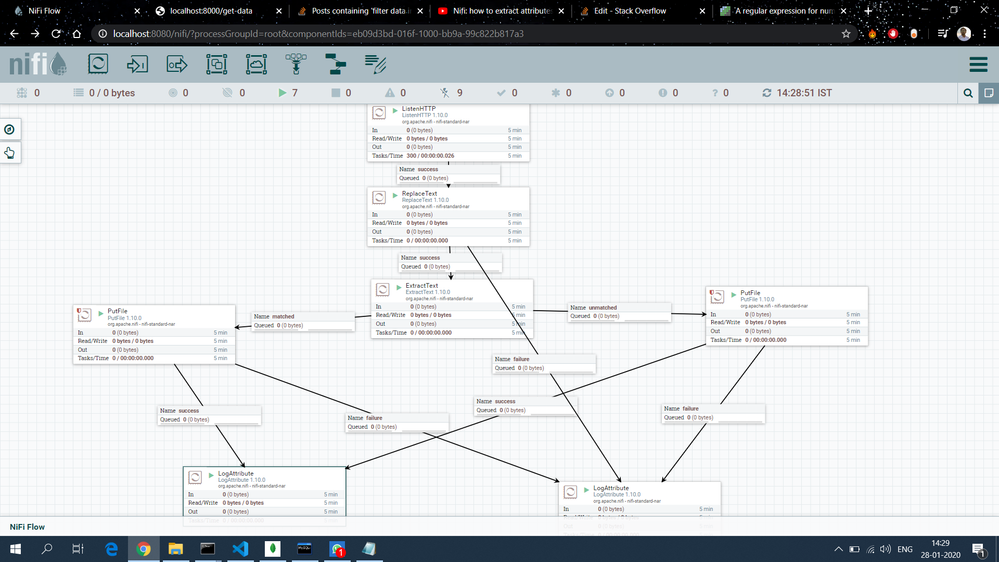Open the search icon in status bar
This screenshot has height=562, width=999.
click(968, 93)
